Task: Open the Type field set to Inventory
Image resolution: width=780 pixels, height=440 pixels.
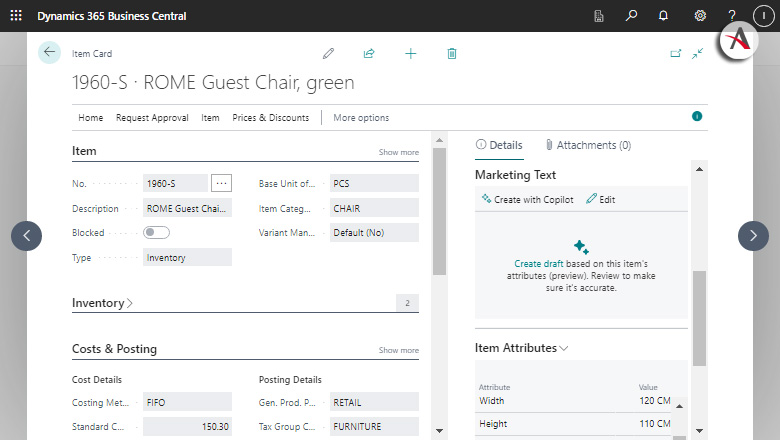Action: (x=187, y=258)
